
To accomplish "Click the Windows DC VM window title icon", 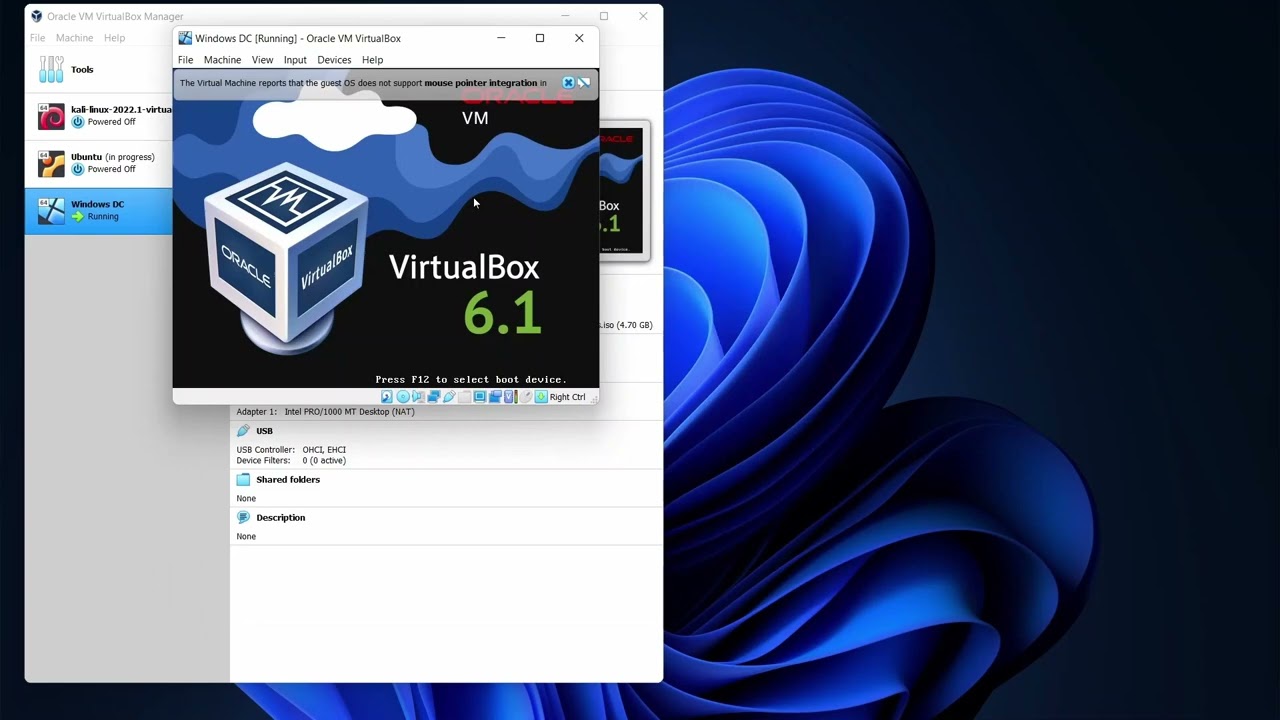I will click(x=185, y=38).
